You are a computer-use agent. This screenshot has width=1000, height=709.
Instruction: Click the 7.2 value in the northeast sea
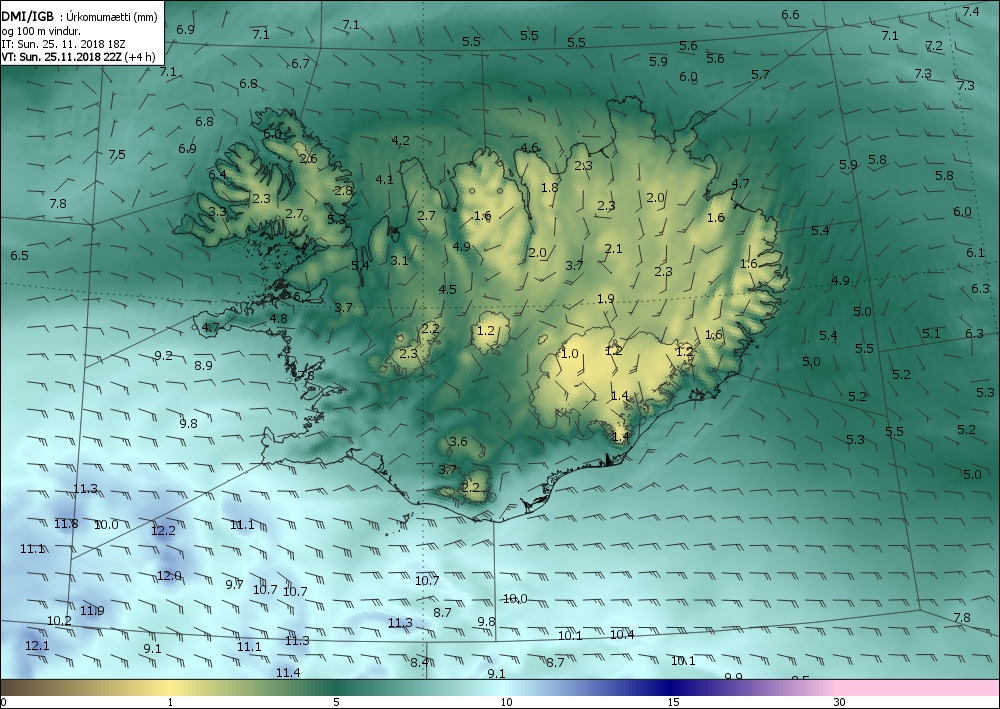pos(934,45)
